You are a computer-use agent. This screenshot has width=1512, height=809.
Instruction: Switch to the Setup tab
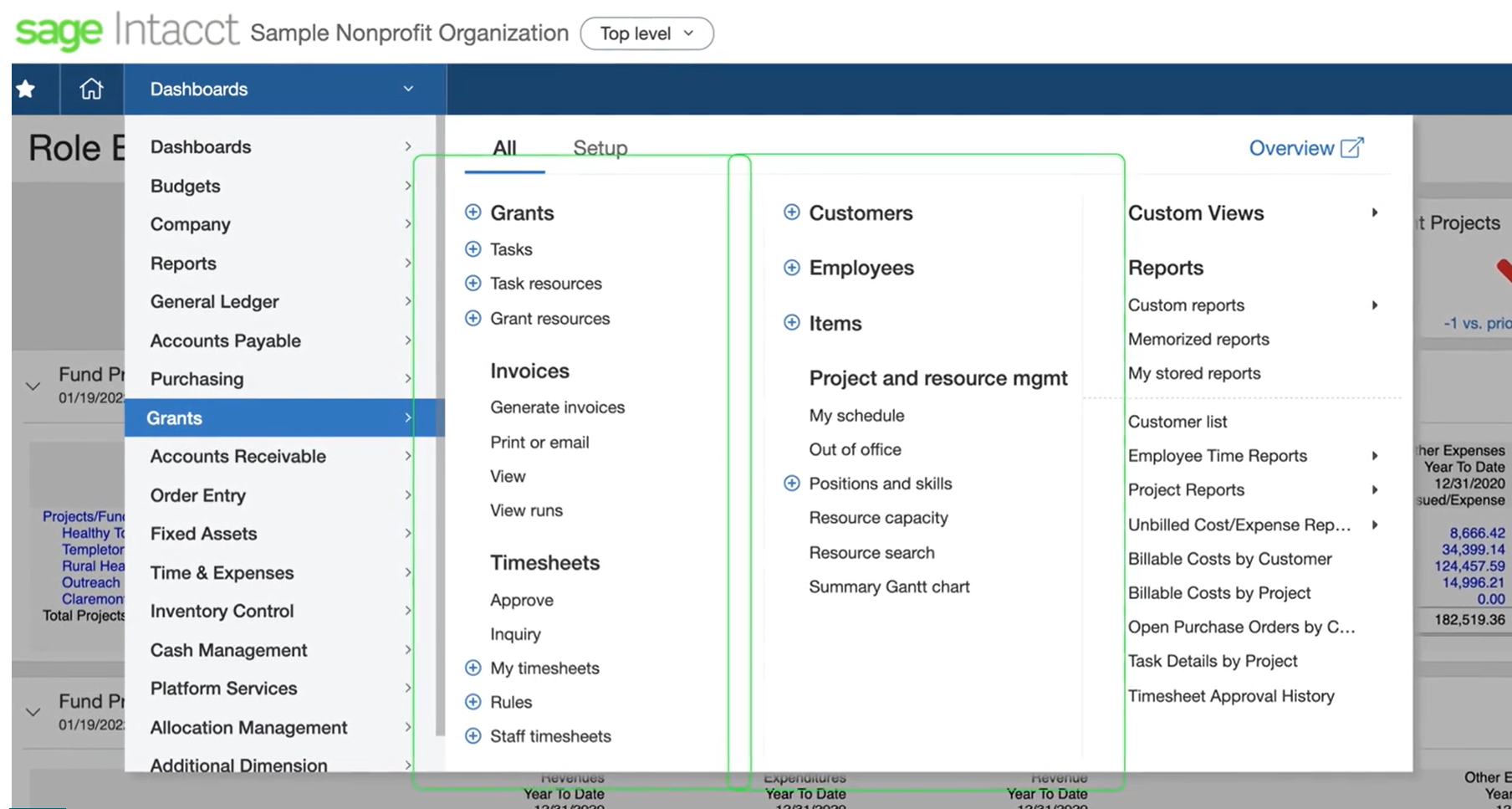coord(600,148)
